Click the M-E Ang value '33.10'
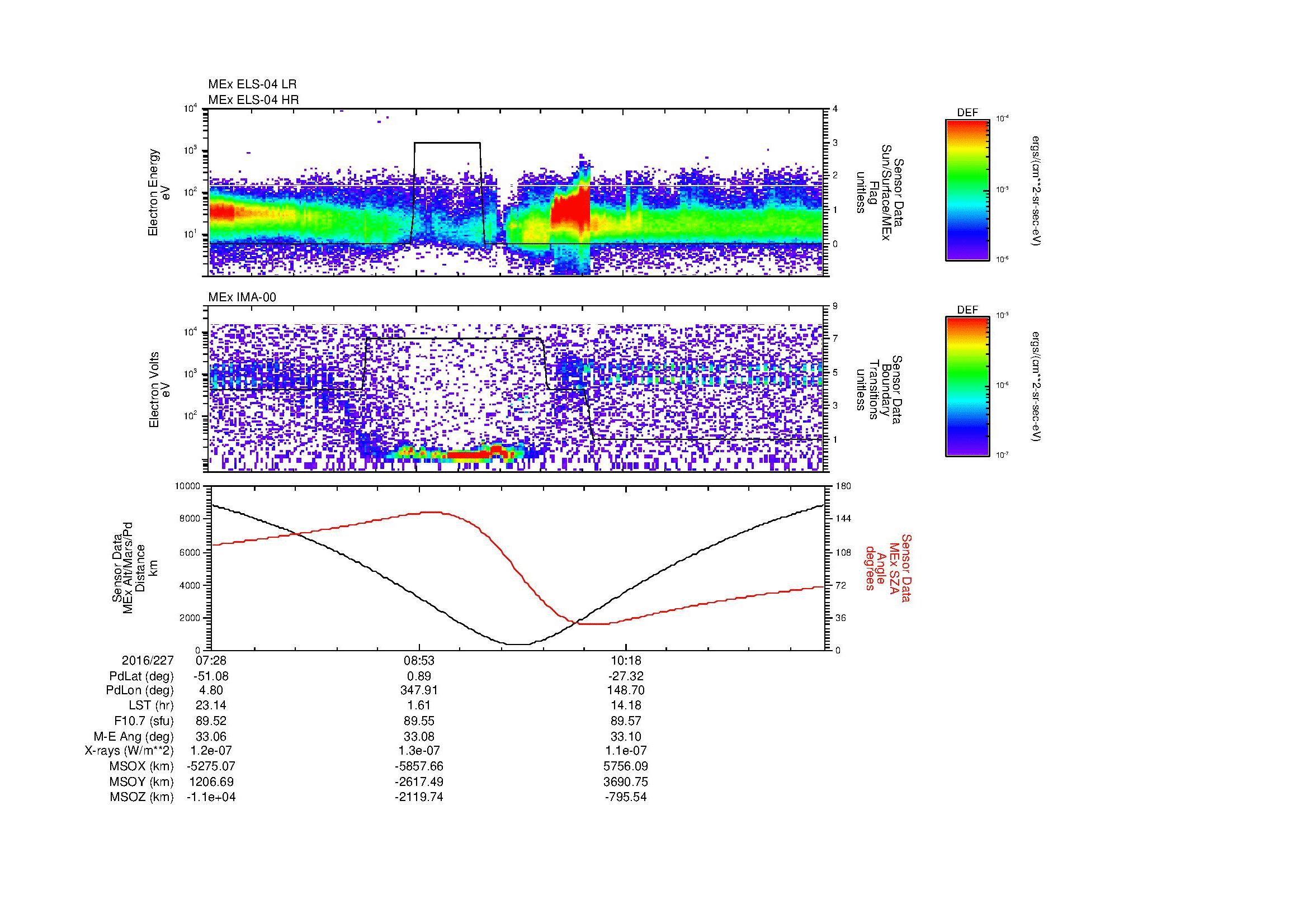This screenshot has height=924, width=1308. pos(626,736)
